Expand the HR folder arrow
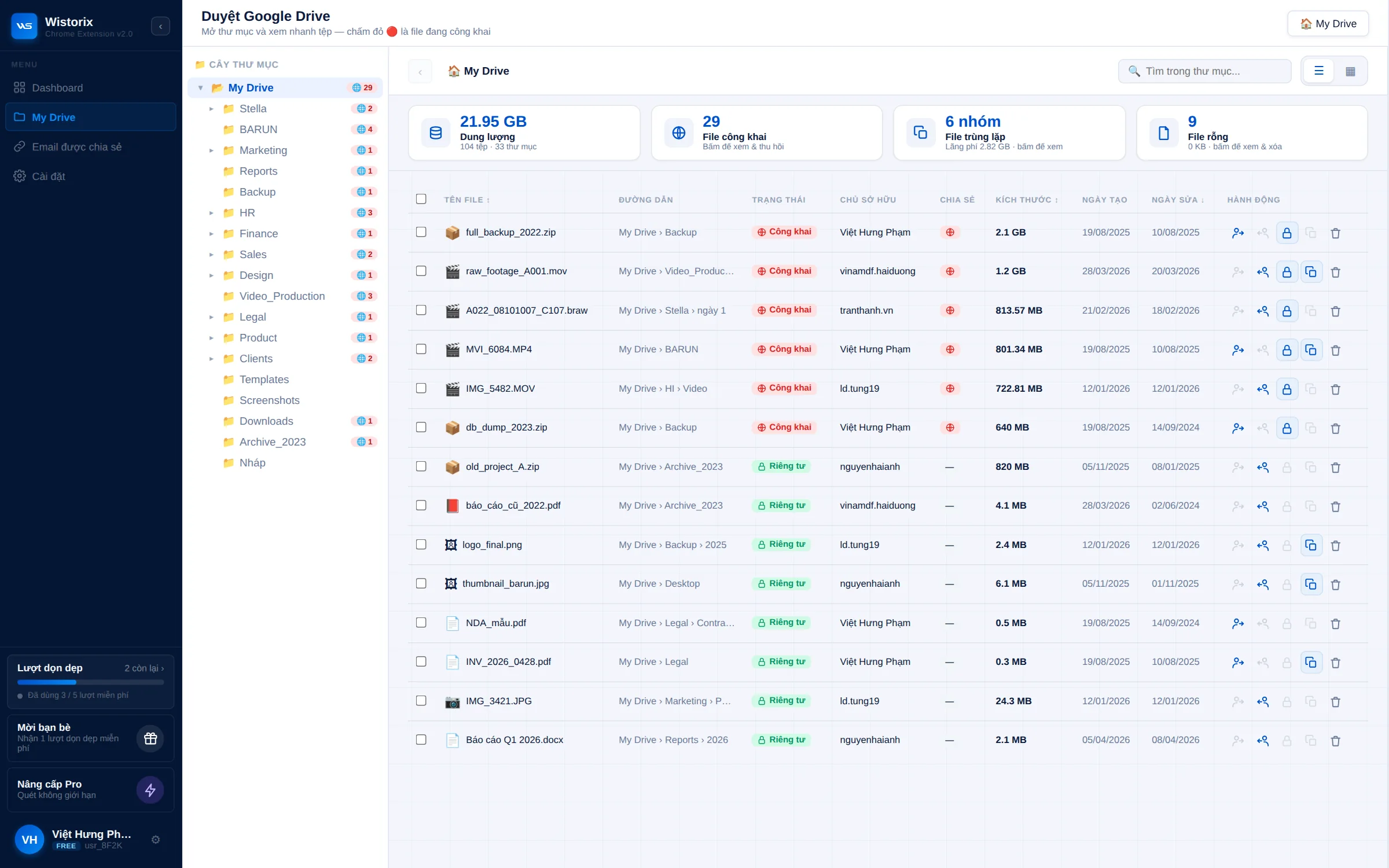 [211, 213]
